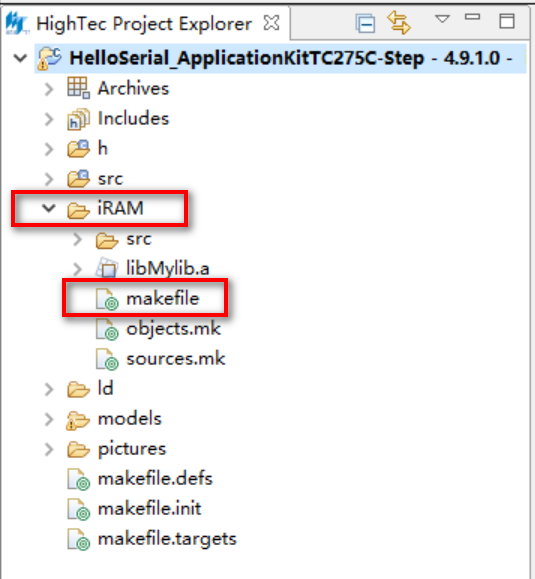Click the objects.mk file icon
The image size is (535, 579).
click(107, 329)
